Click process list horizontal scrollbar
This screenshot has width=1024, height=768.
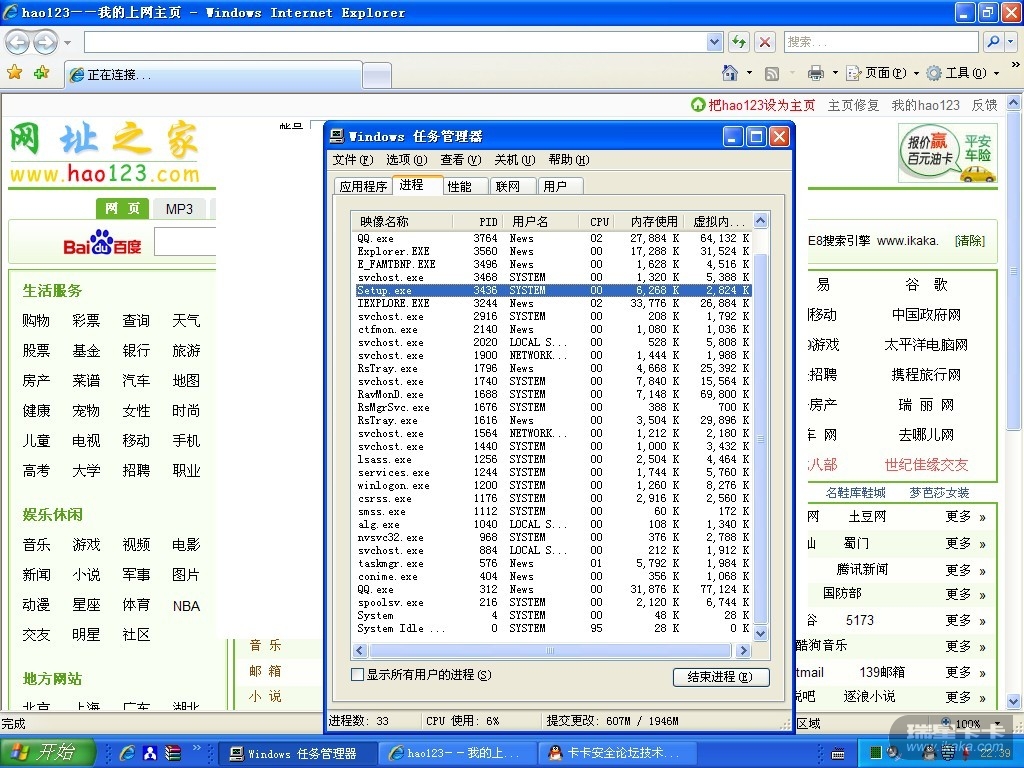tap(550, 650)
